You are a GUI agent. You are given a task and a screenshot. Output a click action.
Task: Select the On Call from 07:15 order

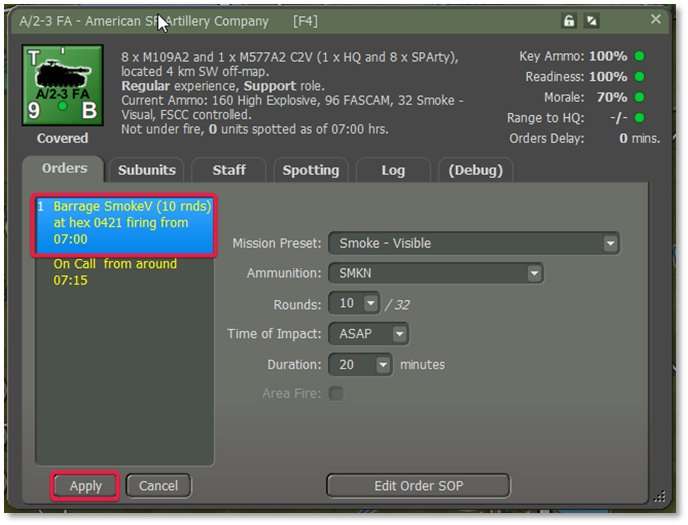point(115,272)
